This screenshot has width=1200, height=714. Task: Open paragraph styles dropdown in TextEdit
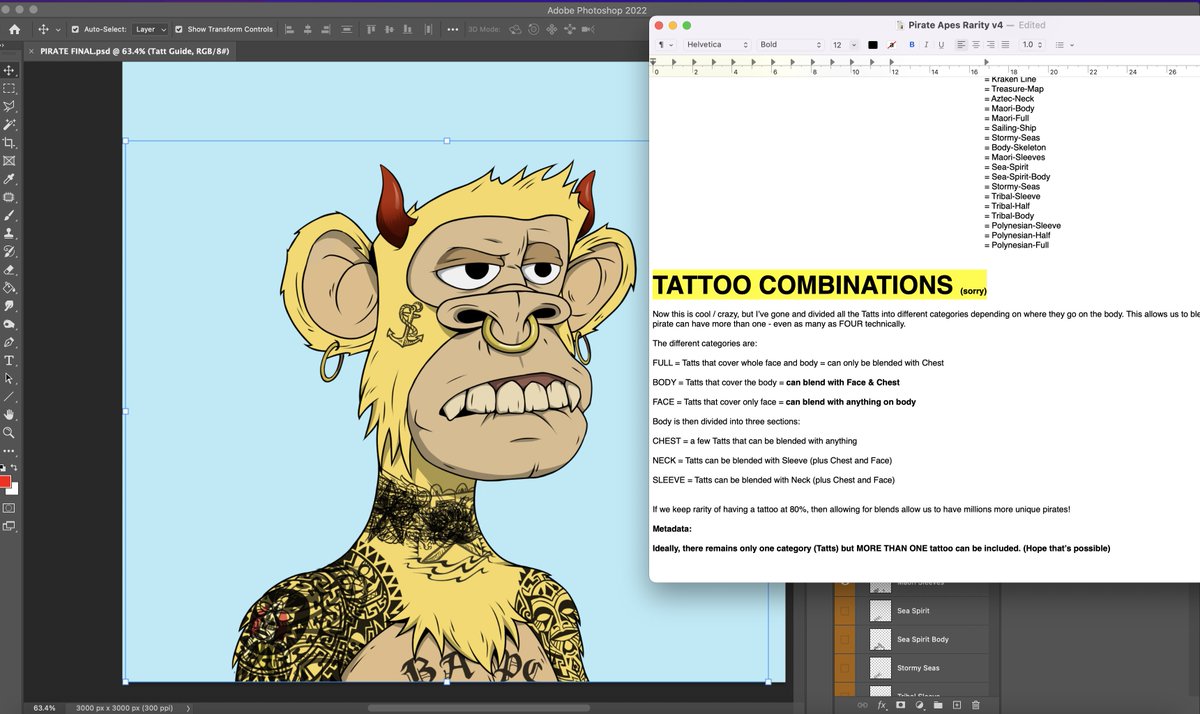[665, 45]
